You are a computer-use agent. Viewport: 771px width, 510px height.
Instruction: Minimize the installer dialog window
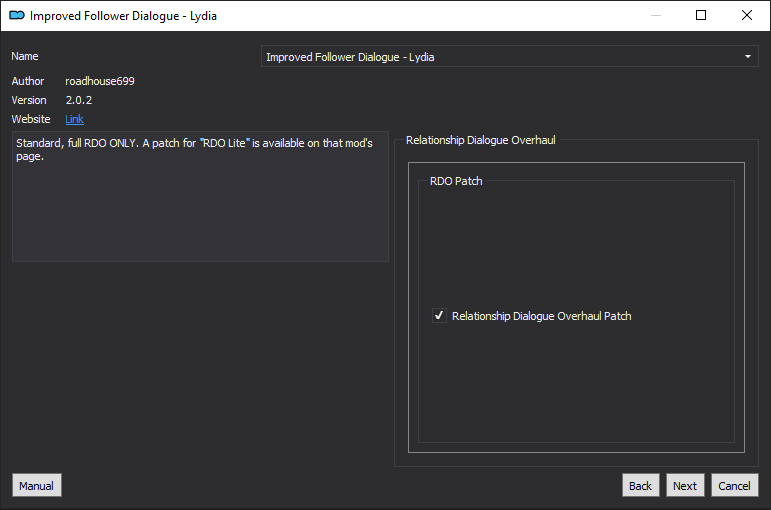(655, 15)
